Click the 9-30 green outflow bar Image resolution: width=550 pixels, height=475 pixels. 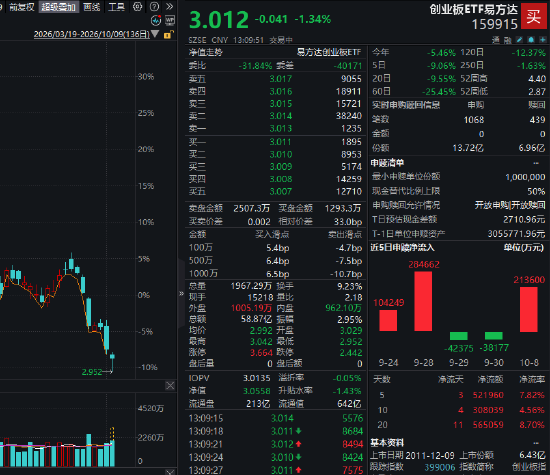click(494, 336)
